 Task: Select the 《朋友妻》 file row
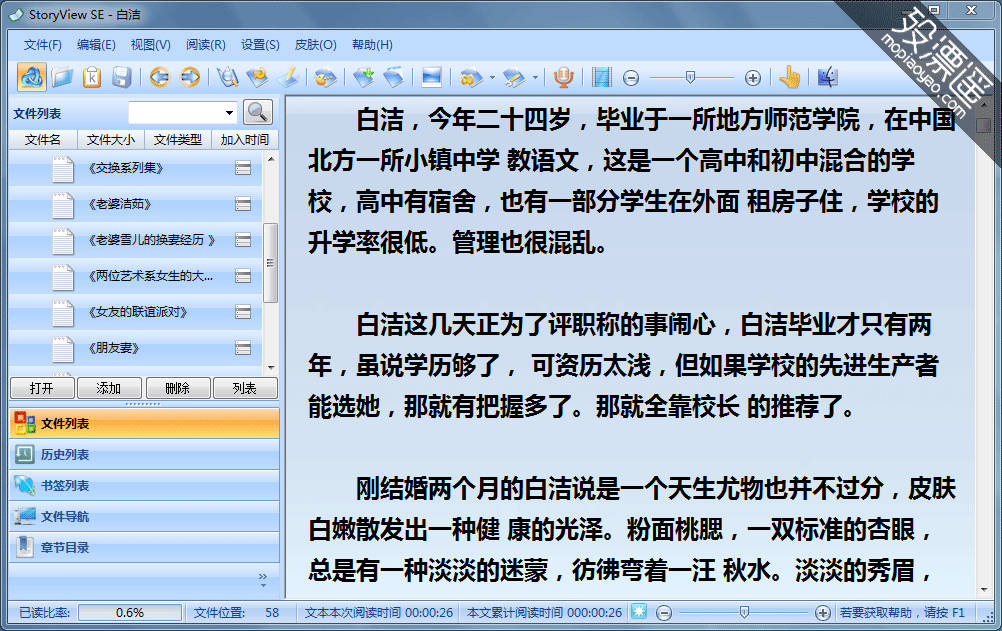tap(135, 348)
